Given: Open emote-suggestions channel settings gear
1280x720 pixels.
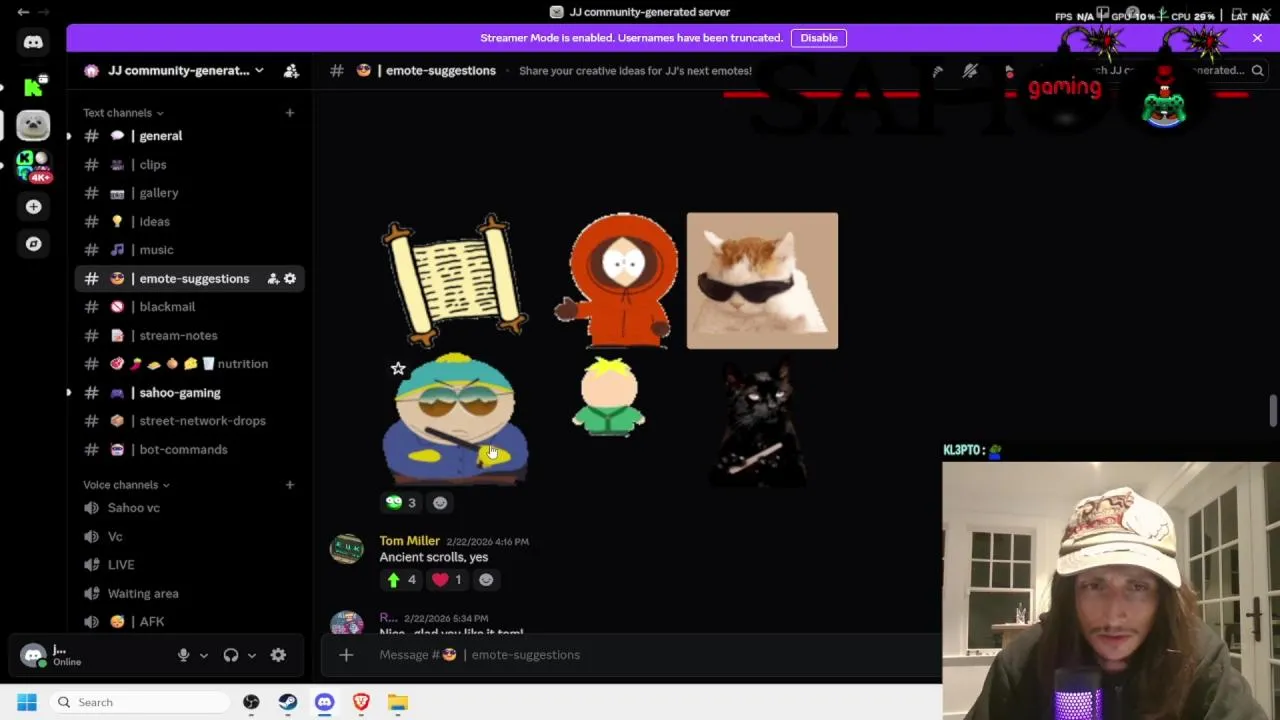Looking at the screenshot, I should tap(290, 279).
